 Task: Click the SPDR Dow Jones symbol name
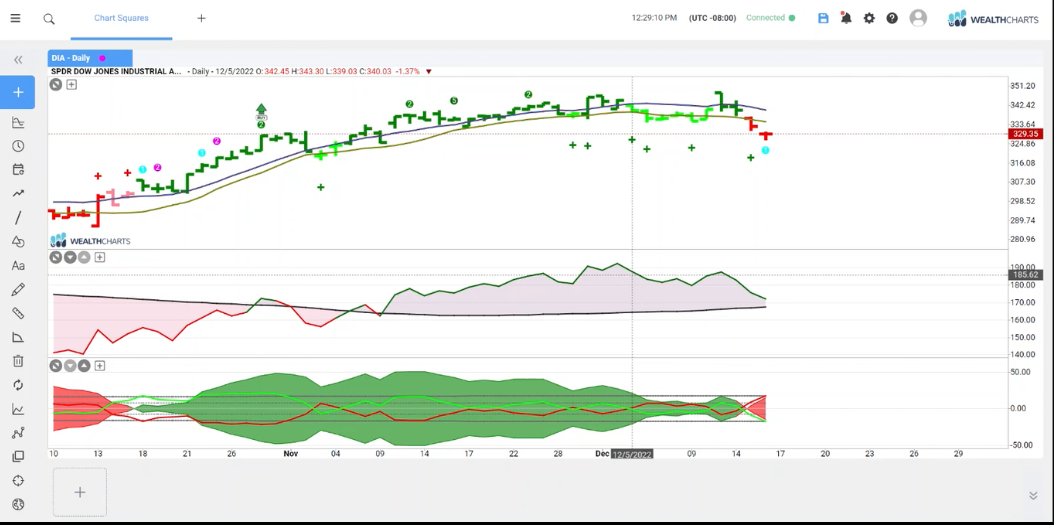pos(116,71)
